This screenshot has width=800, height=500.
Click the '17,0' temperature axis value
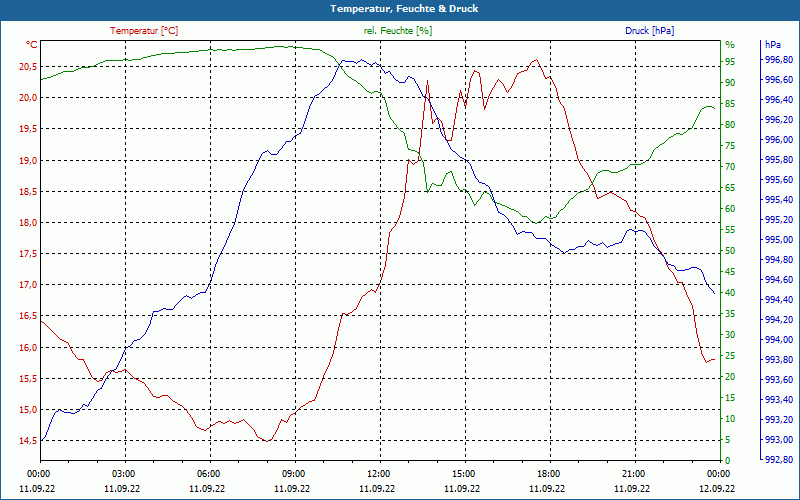pos(29,285)
